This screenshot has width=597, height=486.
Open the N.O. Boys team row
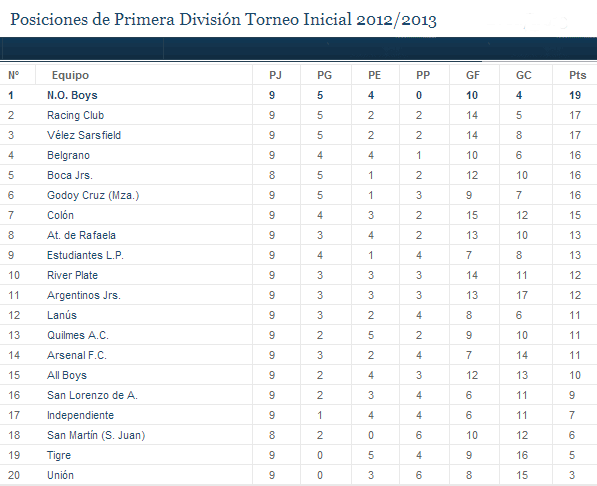point(298,95)
